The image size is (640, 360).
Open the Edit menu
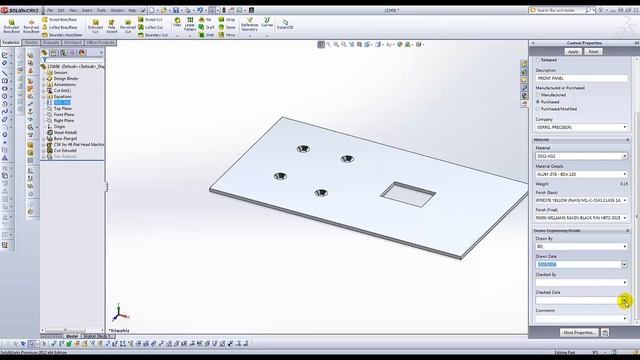(x=61, y=10)
